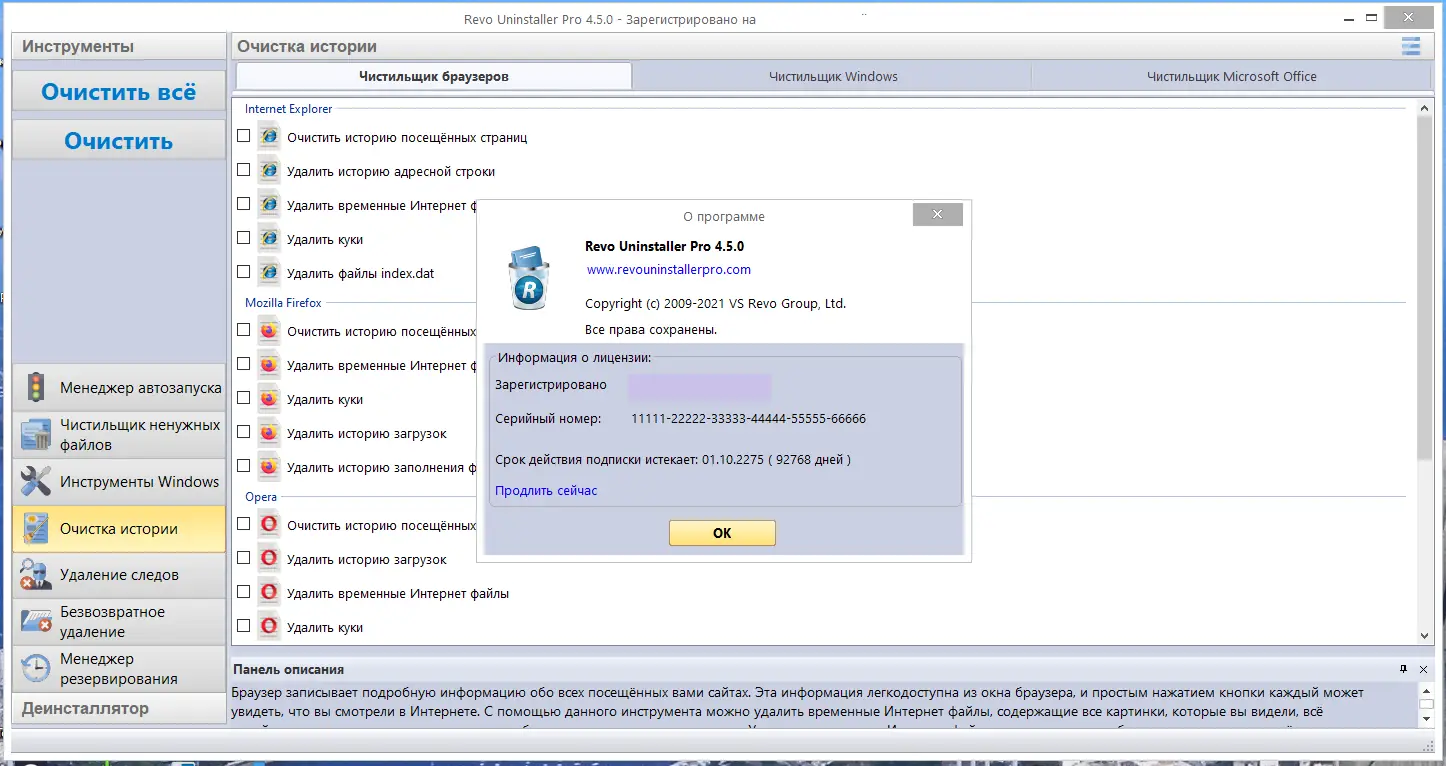This screenshot has height=766, width=1446.
Task: Click the description panel scrollbar down arrow
Action: [x=1426, y=719]
